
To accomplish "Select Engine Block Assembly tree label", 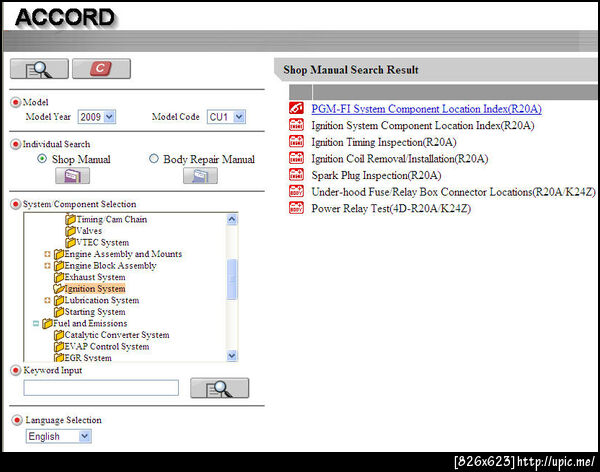I will coord(110,266).
